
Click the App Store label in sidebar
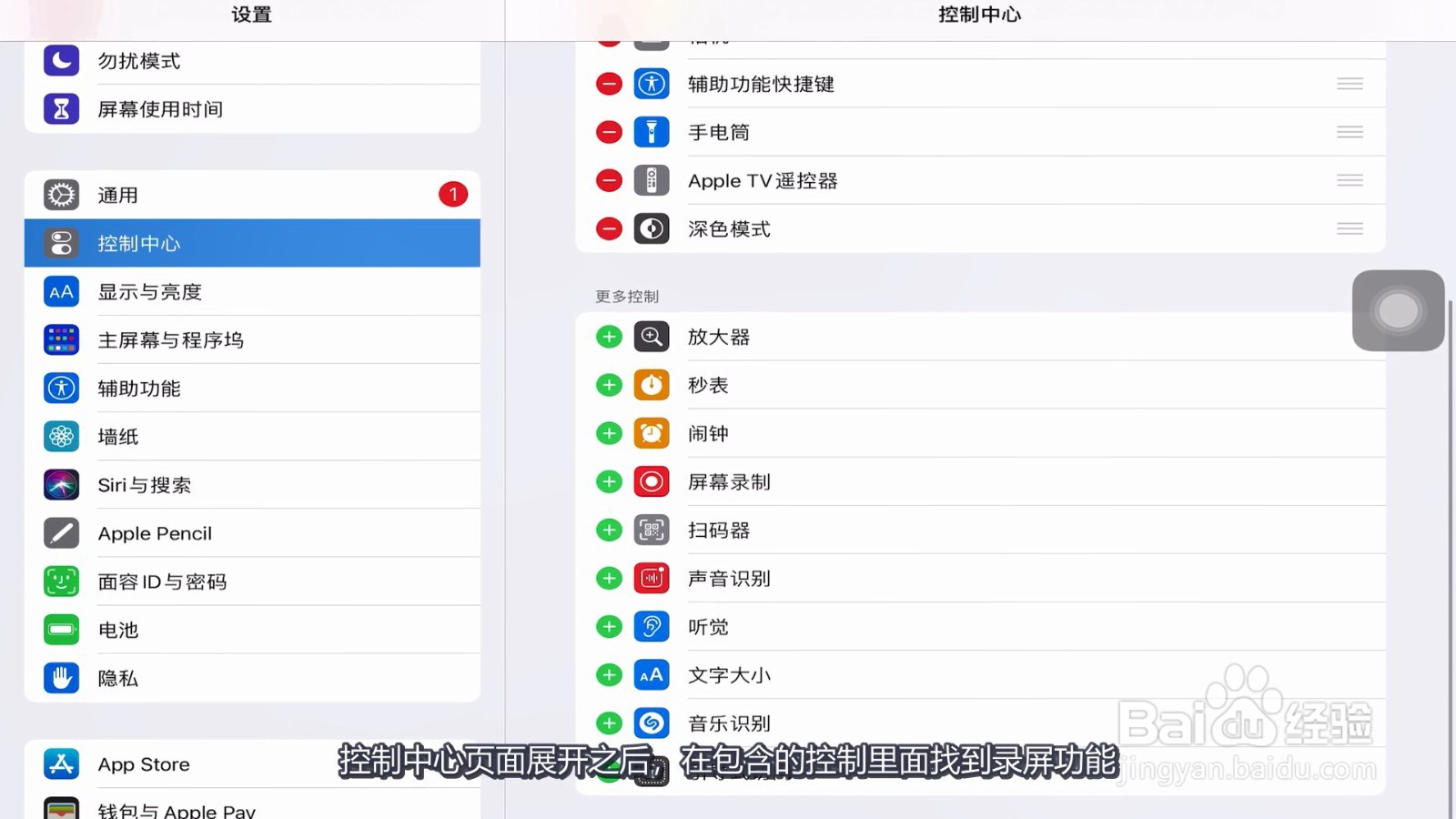pos(144,764)
